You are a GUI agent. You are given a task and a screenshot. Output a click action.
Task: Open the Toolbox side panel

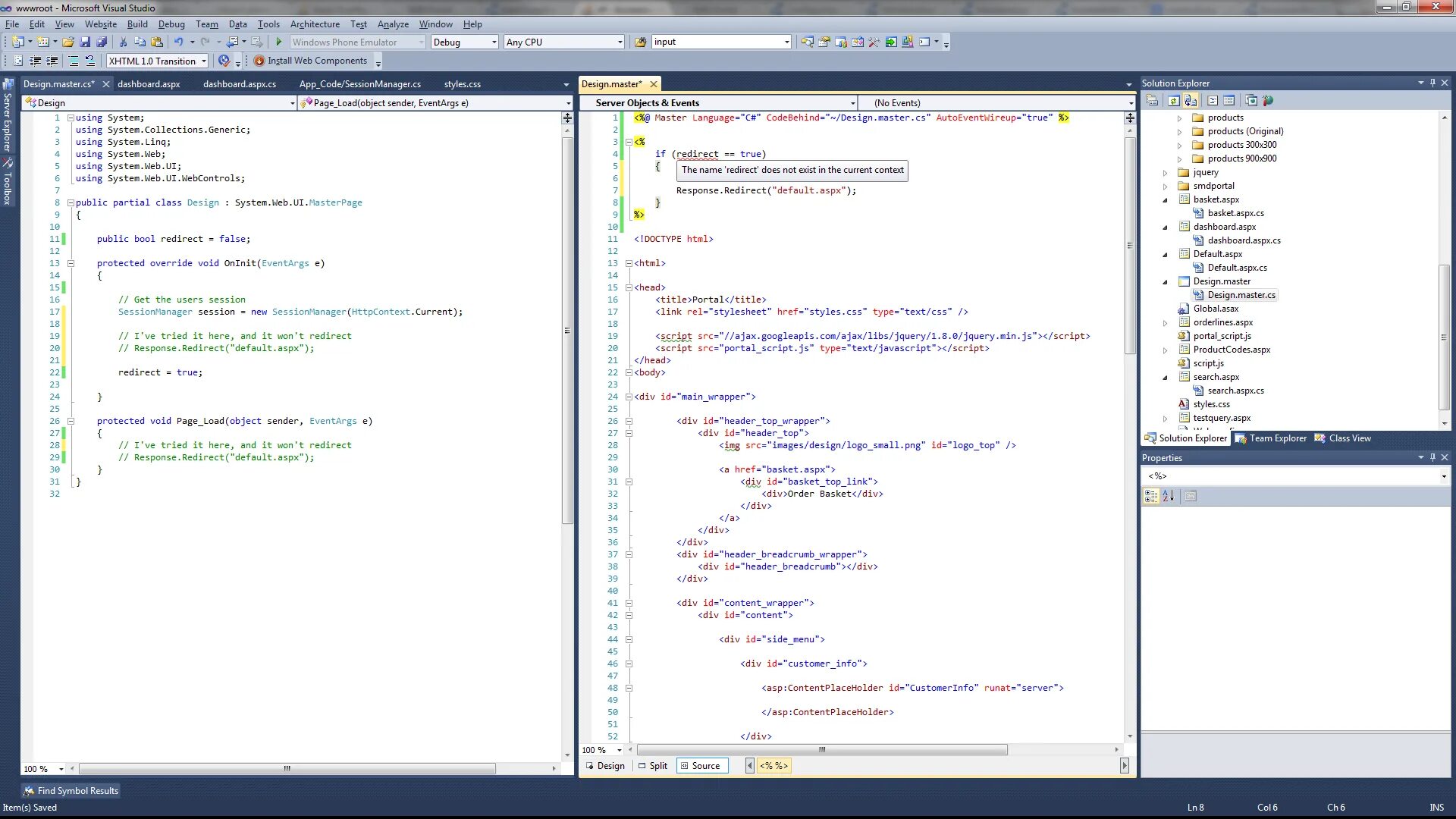click(8, 182)
